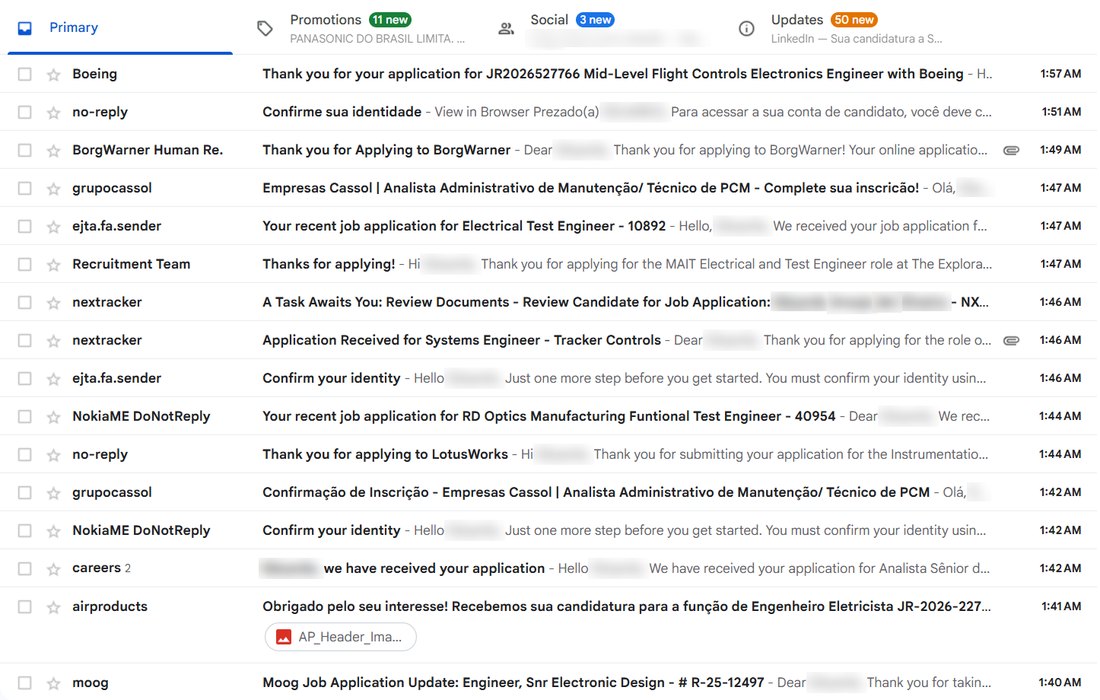Image resolution: width=1100 pixels, height=700 pixels.
Task: Star the LotusWorks no-reply email
Action: [x=53, y=455]
